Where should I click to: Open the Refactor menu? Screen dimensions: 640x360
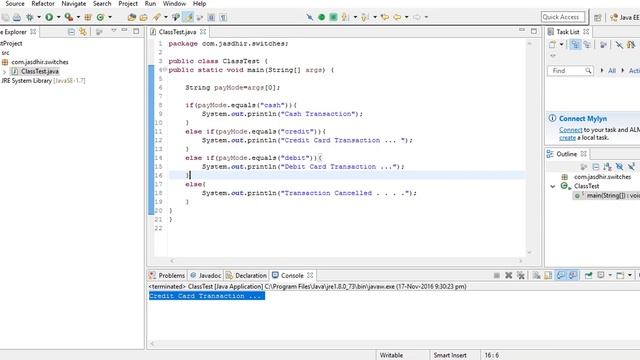click(43, 4)
